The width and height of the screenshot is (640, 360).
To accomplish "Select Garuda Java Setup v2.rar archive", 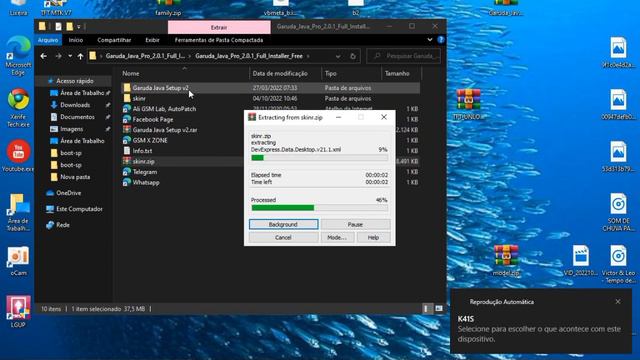I will [164, 130].
